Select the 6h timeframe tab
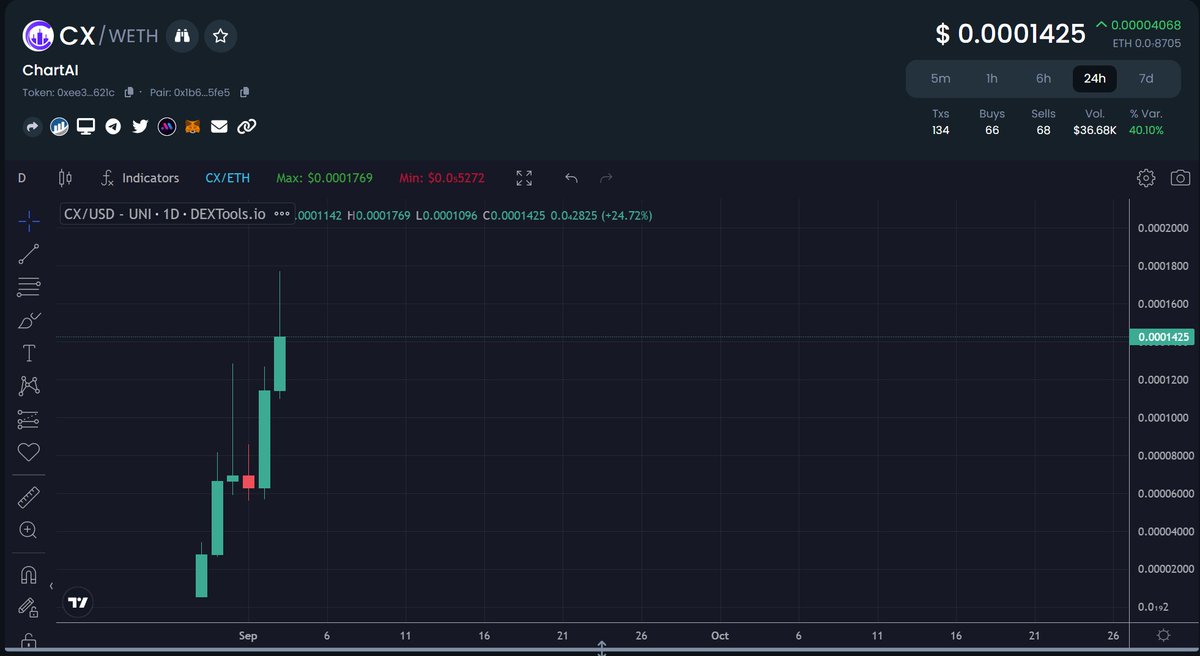Screen dimensions: 1200x656 [x=1043, y=78]
